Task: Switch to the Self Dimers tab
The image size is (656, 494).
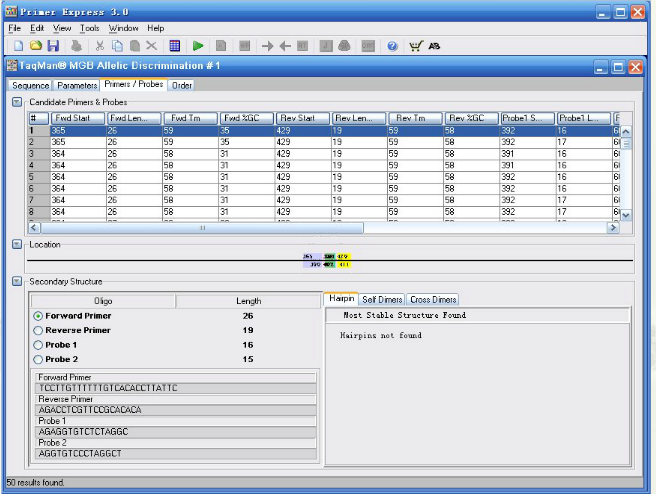Action: point(381,299)
